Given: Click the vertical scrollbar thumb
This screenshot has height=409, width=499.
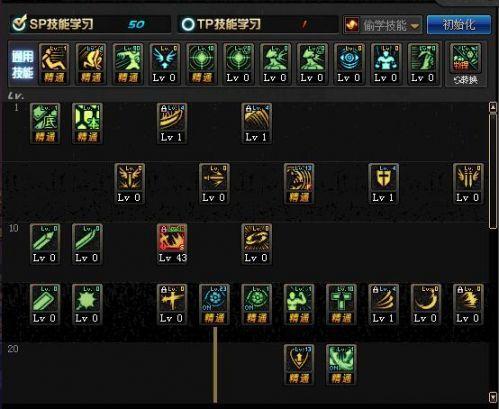Looking at the screenshot, I should 493,171.
